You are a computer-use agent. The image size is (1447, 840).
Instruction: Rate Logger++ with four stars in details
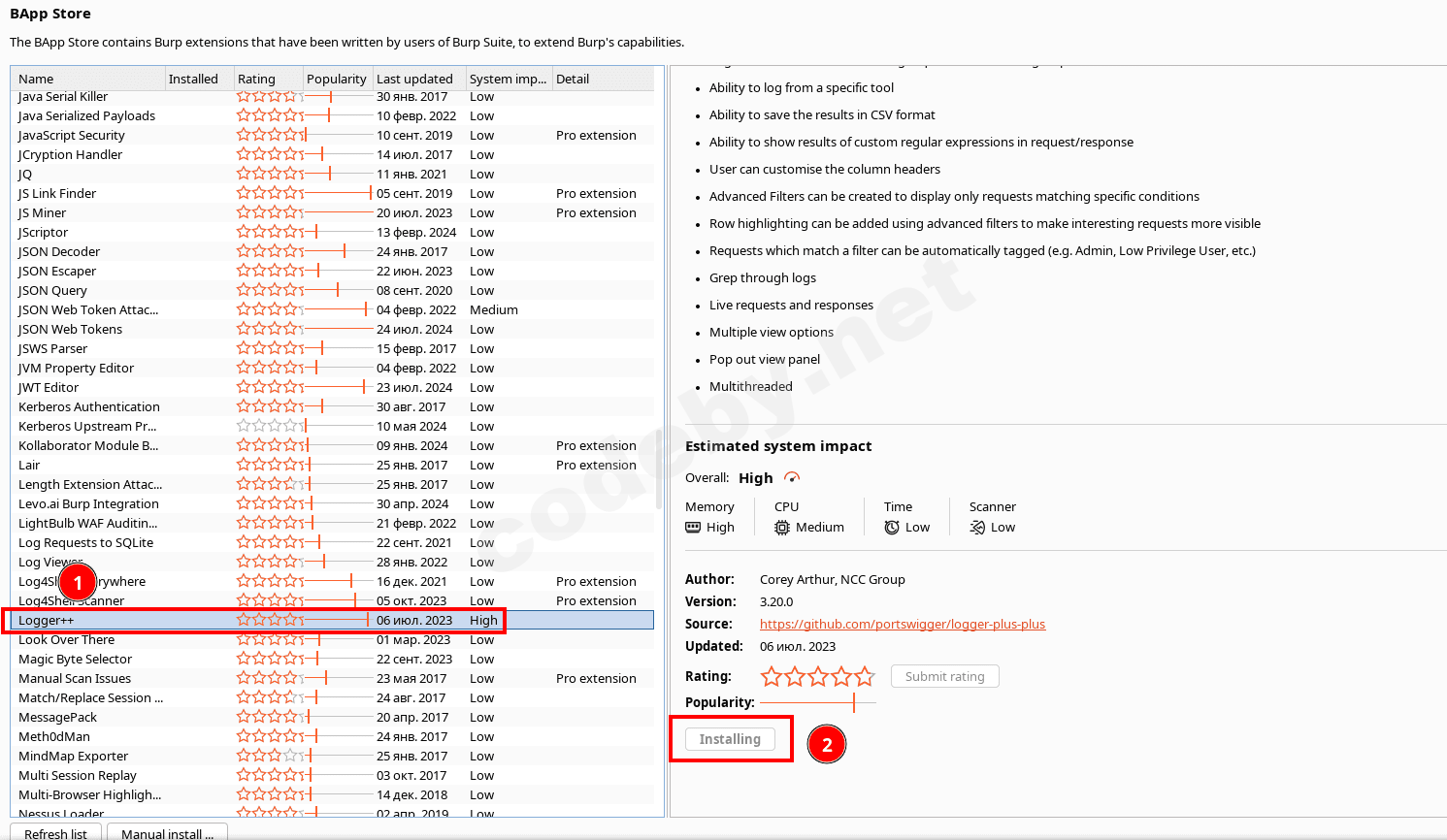[x=841, y=676]
